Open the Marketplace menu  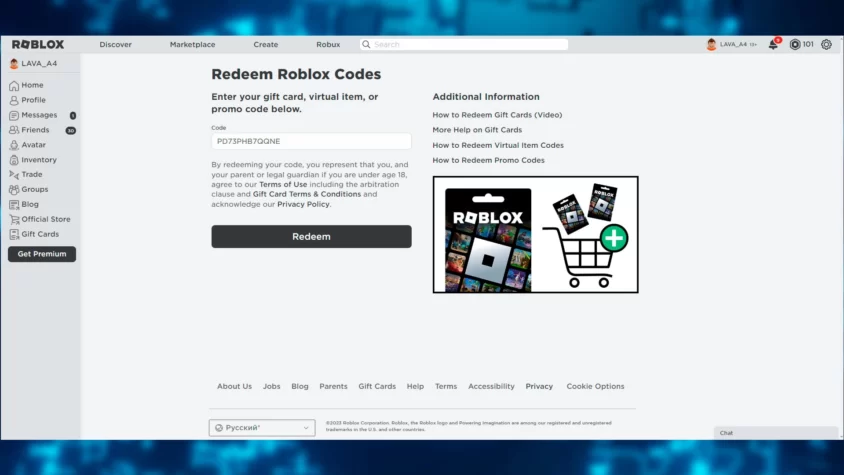point(192,44)
